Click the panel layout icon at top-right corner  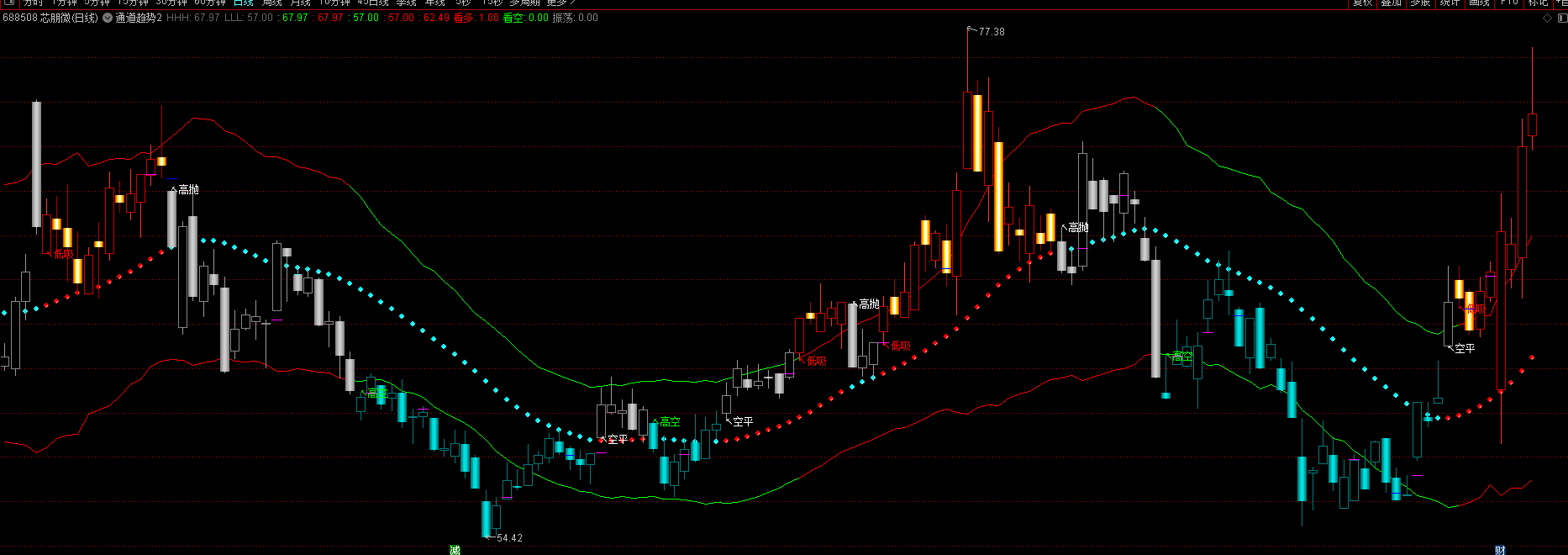click(x=1562, y=18)
